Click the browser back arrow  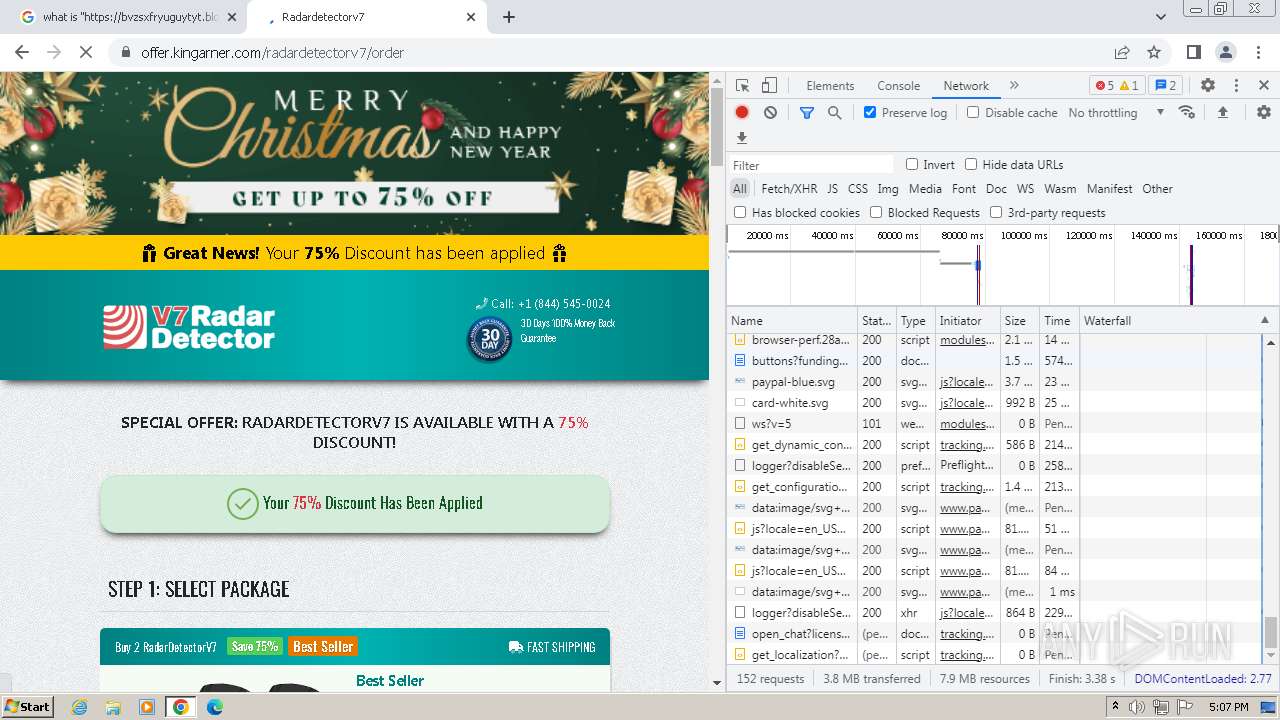(x=22, y=52)
